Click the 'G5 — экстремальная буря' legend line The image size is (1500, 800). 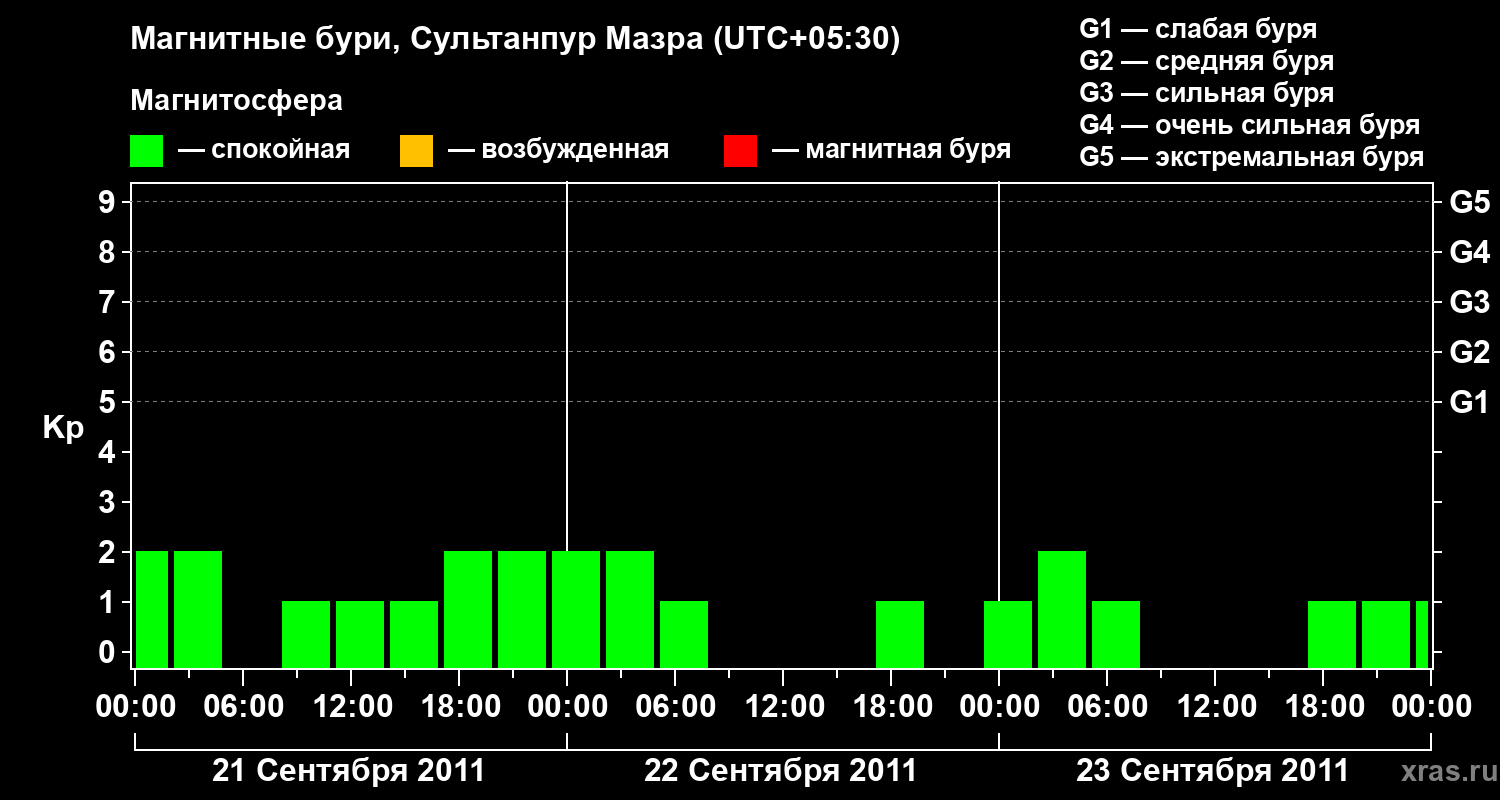click(1252, 158)
